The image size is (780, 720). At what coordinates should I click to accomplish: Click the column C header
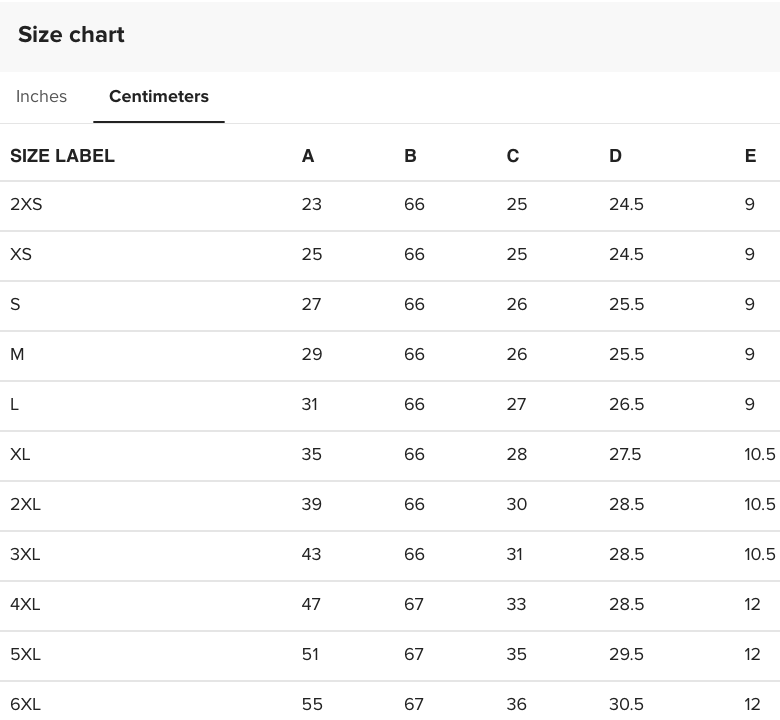click(x=513, y=156)
